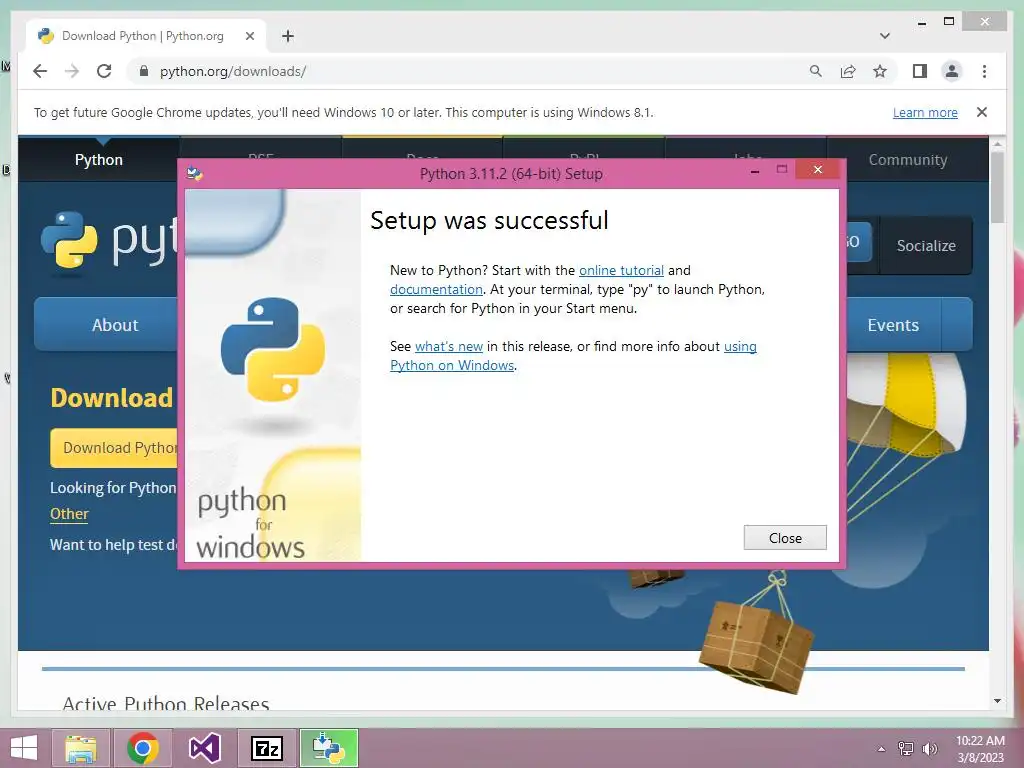Click the yellow Download Python button
The image size is (1024, 768).
[115, 448]
